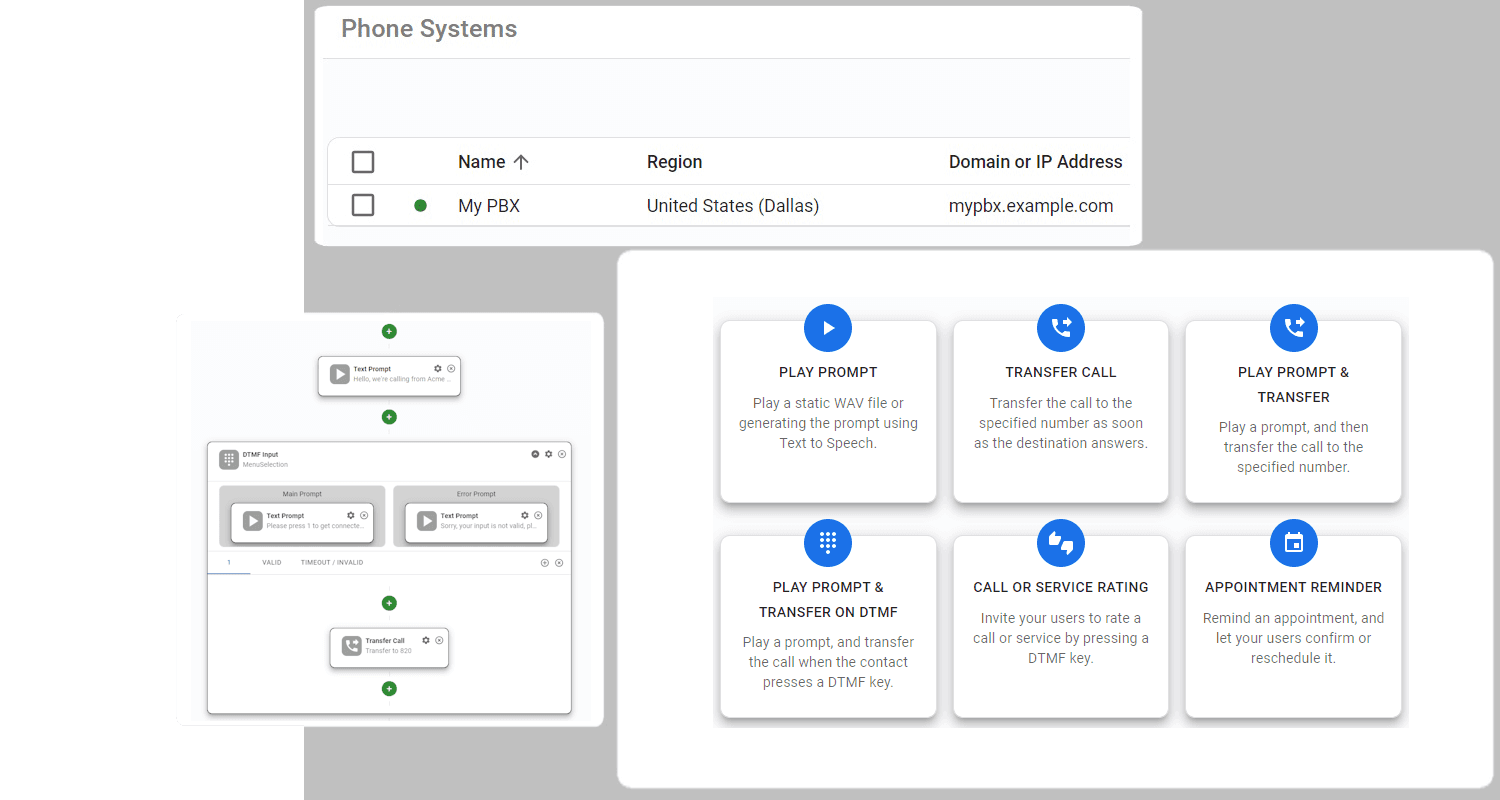The height and width of the screenshot is (800, 1500).
Task: Toggle the select-all checkbox in table header
Action: tap(363, 162)
